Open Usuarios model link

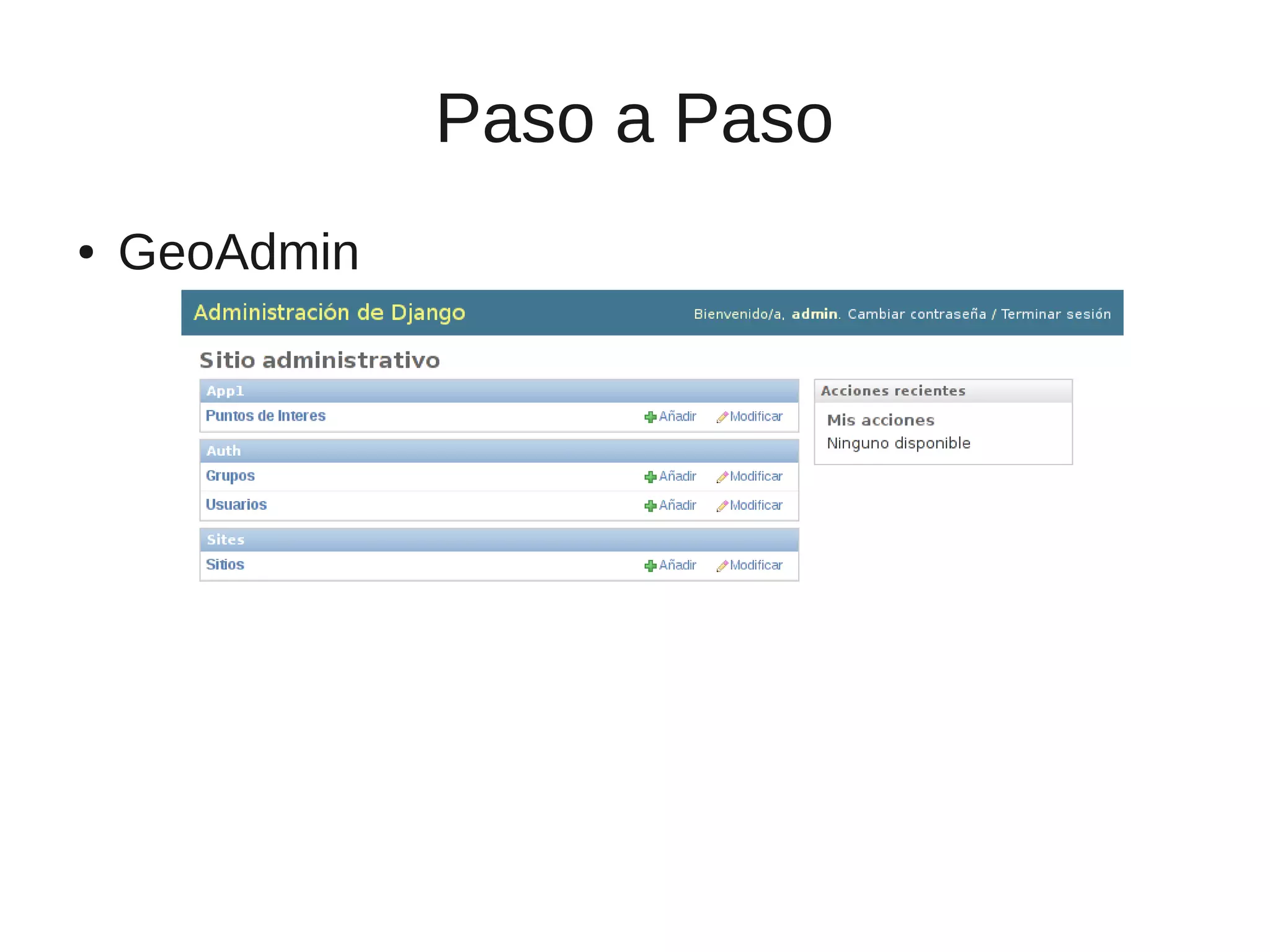(x=236, y=504)
